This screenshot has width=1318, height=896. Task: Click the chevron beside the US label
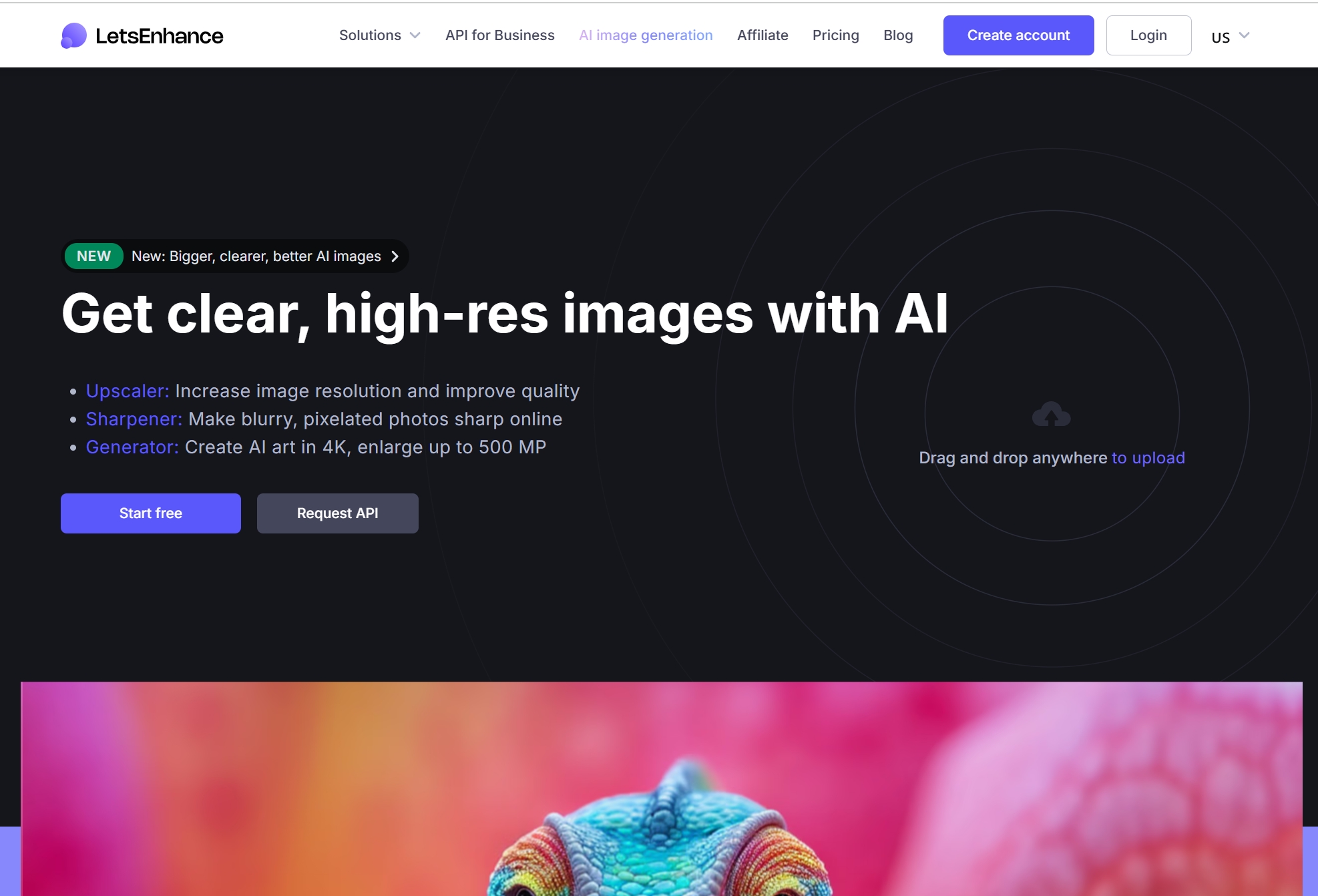pos(1245,35)
